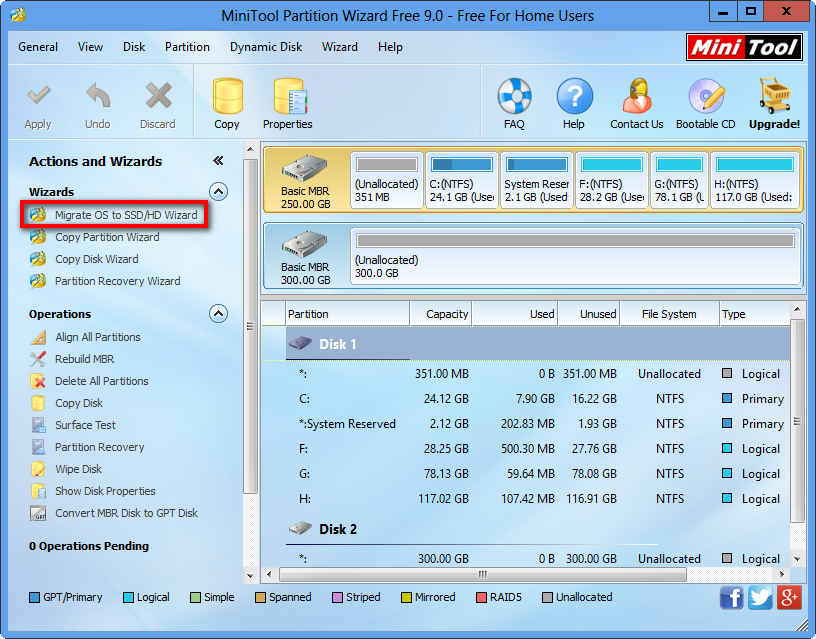
Task: Open the Wizard menu
Action: tap(340, 47)
